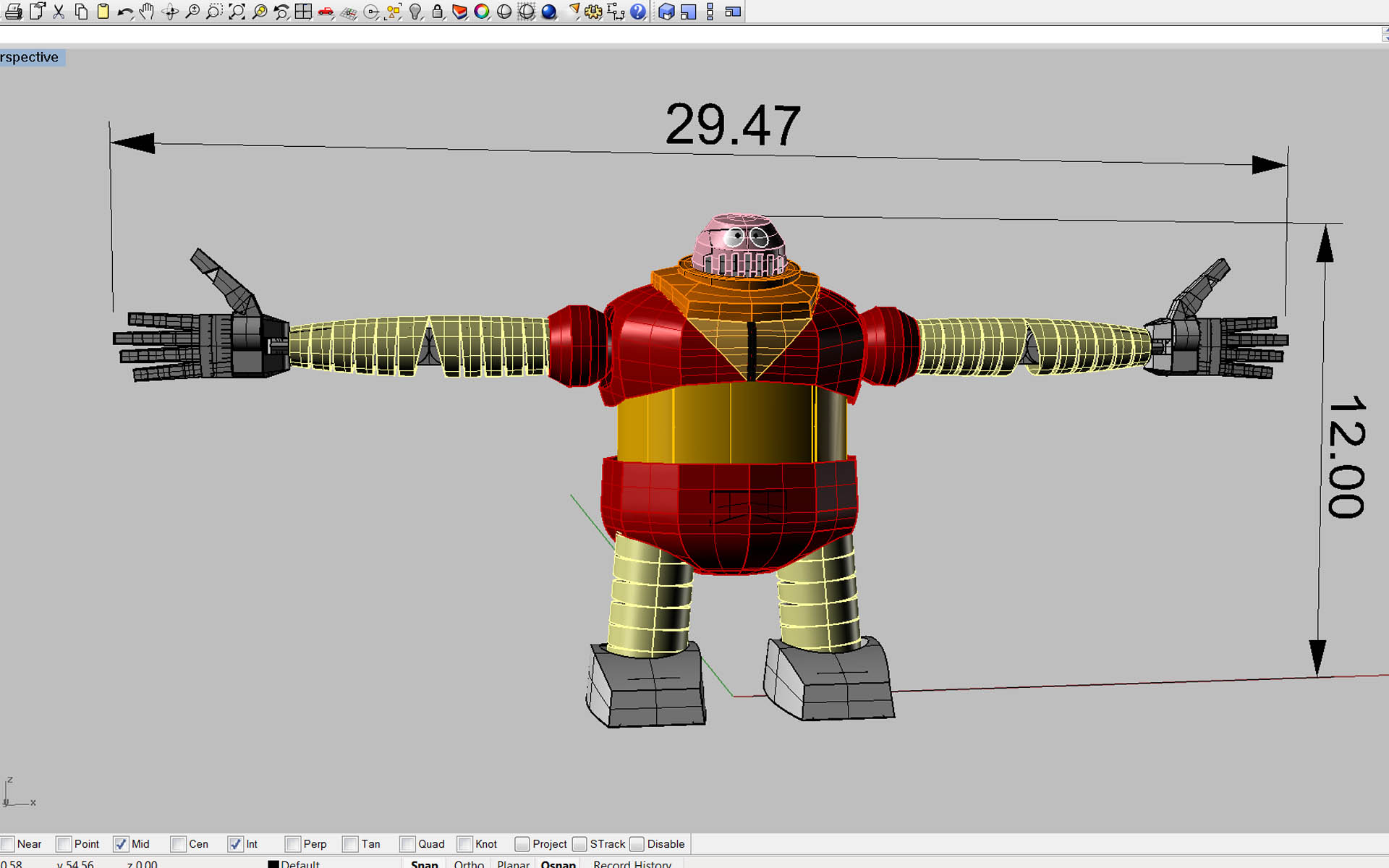Click the red car Set View icon

click(326, 12)
